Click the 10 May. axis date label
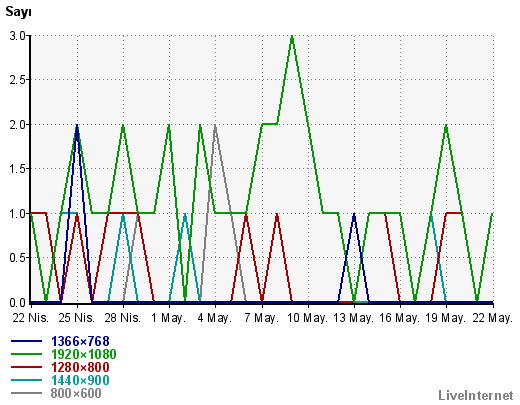 point(307,318)
